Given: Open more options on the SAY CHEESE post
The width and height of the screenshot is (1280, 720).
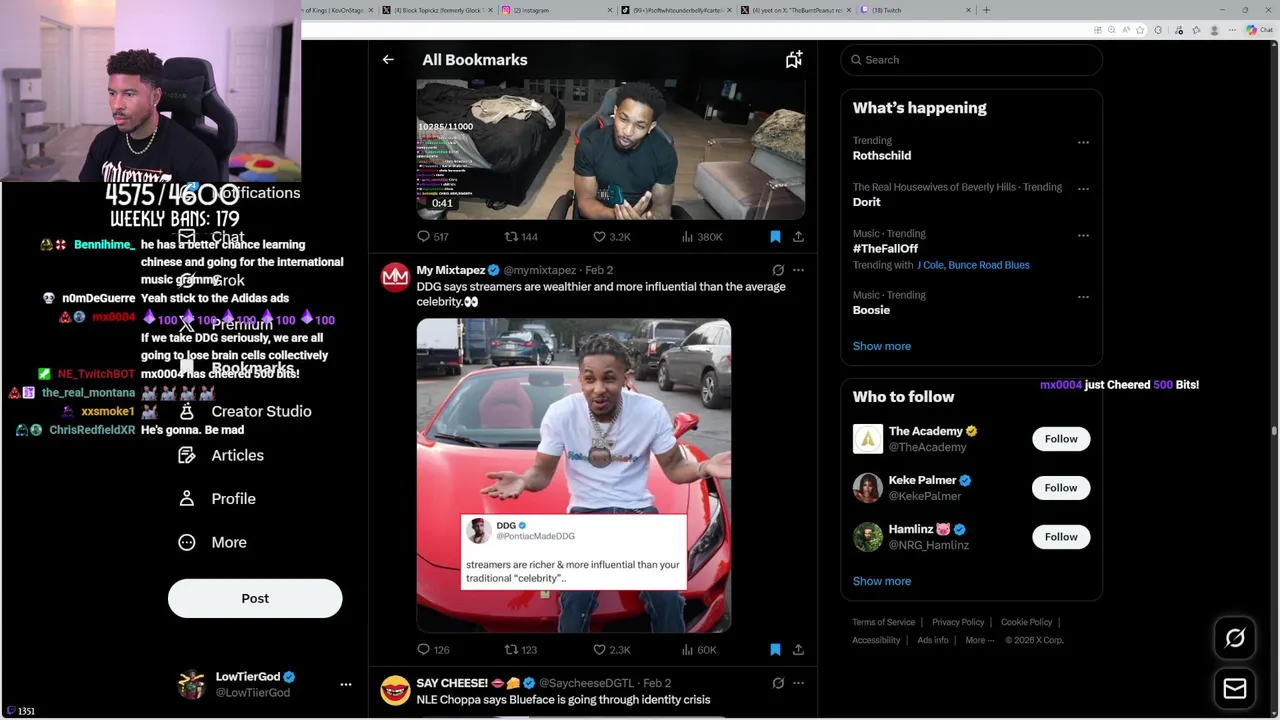Looking at the screenshot, I should coord(798,683).
